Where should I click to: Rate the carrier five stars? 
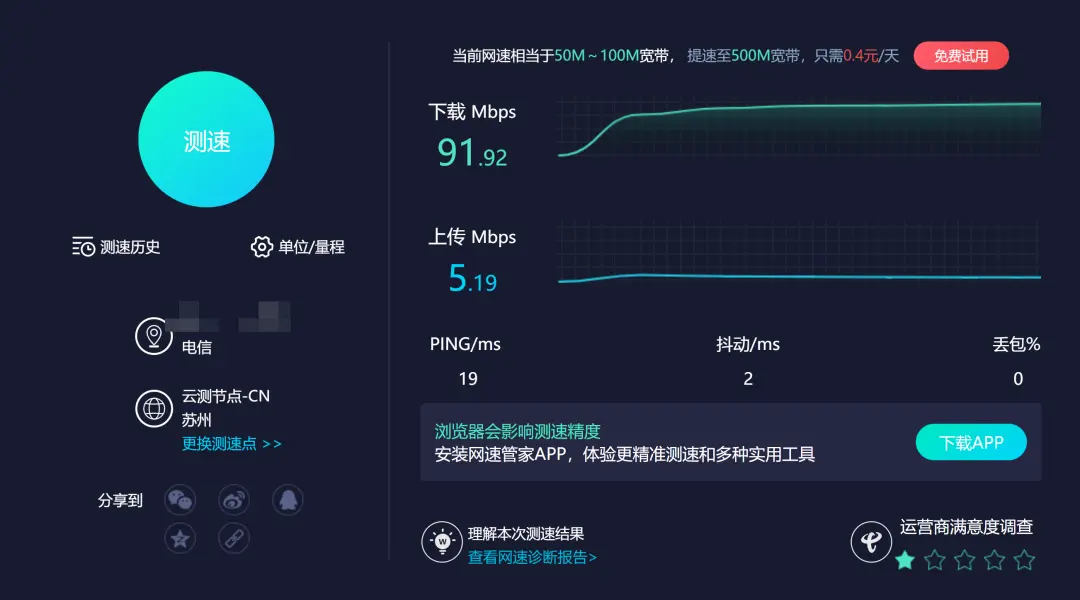tap(1023, 561)
